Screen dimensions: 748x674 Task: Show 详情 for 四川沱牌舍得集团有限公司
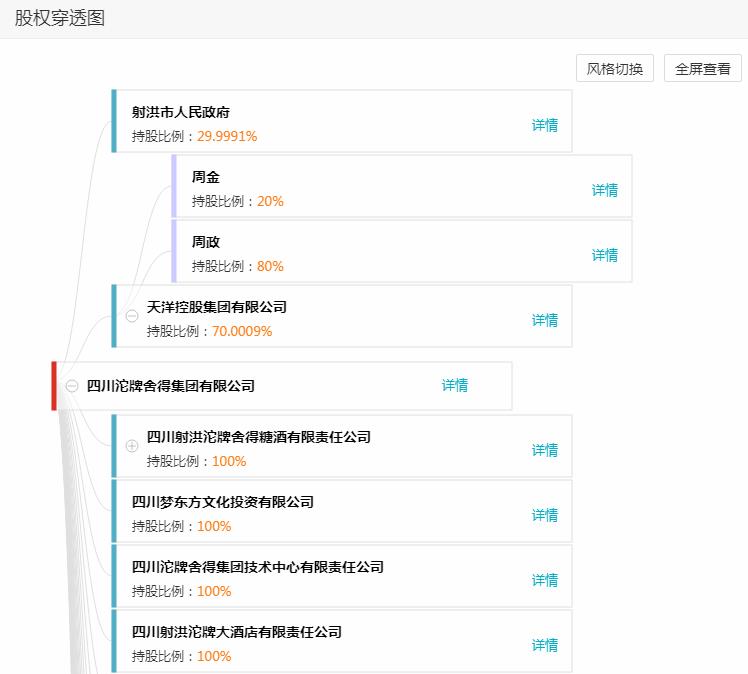[x=455, y=385]
